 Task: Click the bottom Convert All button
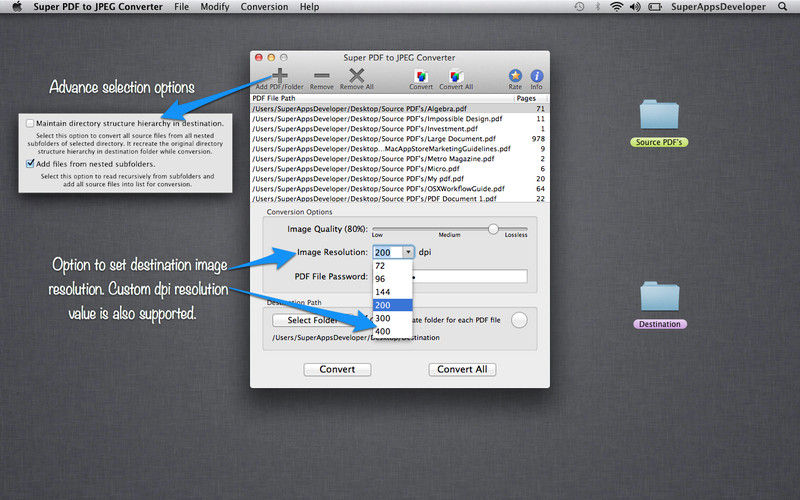(462, 369)
